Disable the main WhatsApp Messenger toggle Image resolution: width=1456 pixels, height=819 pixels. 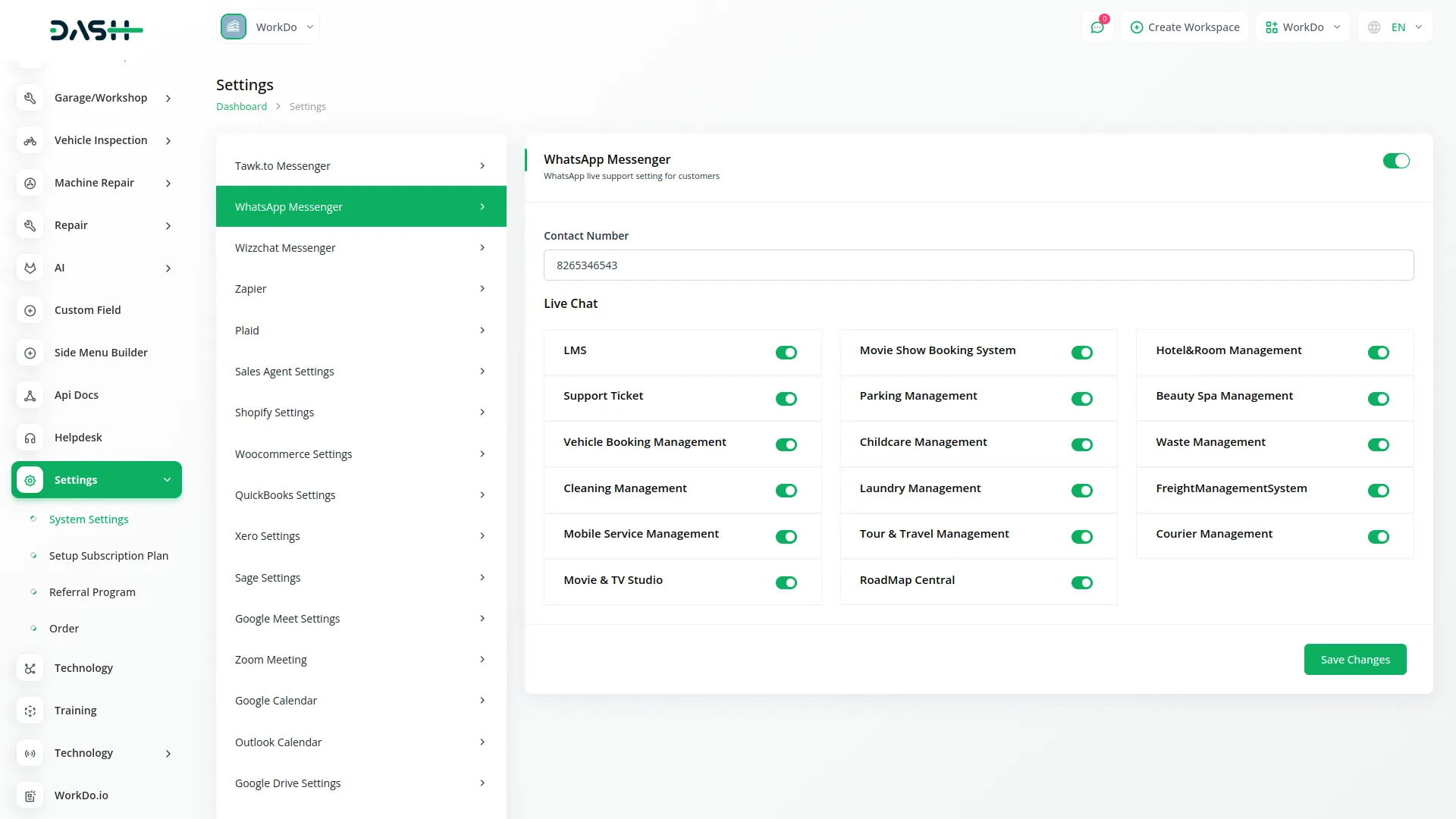[1395, 161]
